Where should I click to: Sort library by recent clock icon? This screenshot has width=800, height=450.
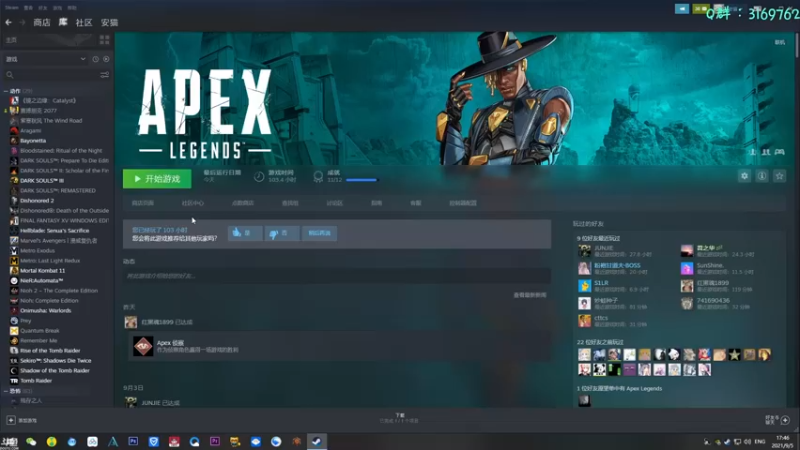point(95,59)
